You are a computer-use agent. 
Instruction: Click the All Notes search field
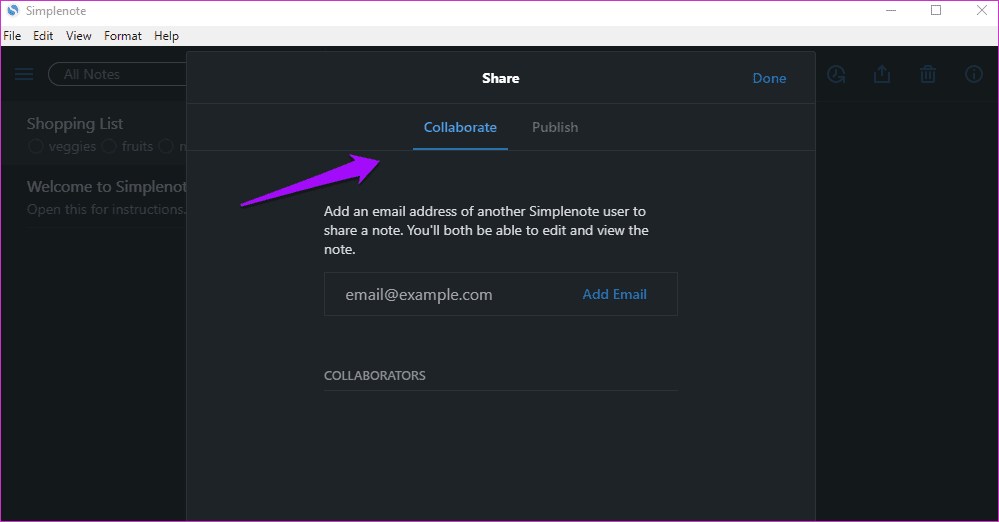(x=118, y=74)
